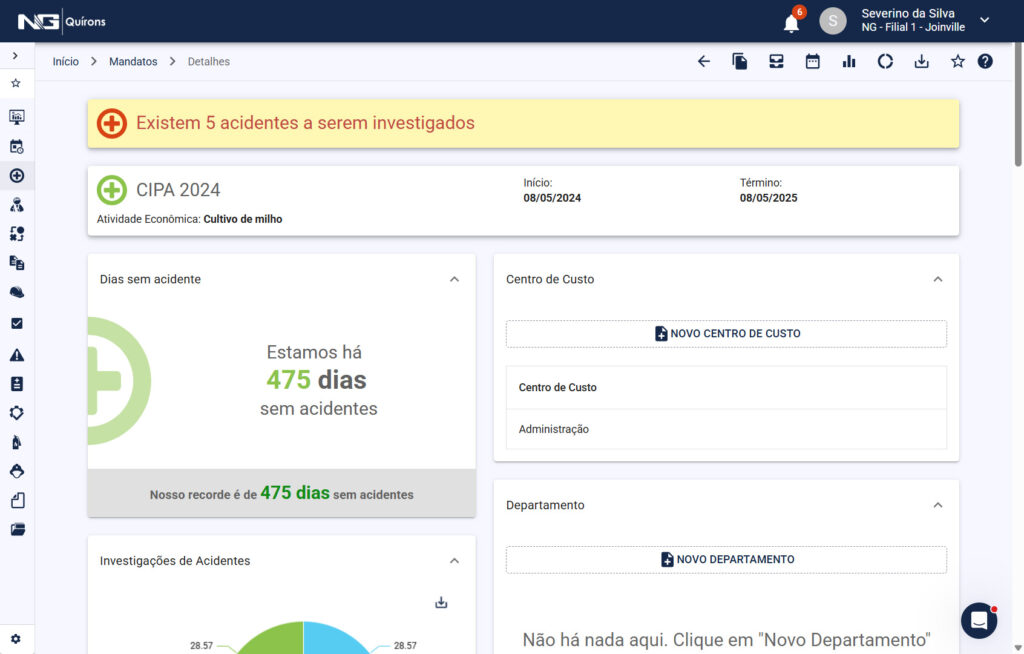1024x654 pixels.
Task: Open the calendar schedule icon in sidebar
Action: [17, 146]
